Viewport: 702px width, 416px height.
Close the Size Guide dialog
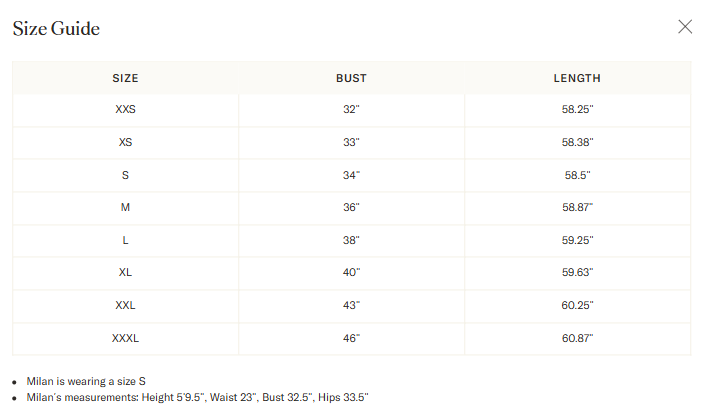click(685, 27)
